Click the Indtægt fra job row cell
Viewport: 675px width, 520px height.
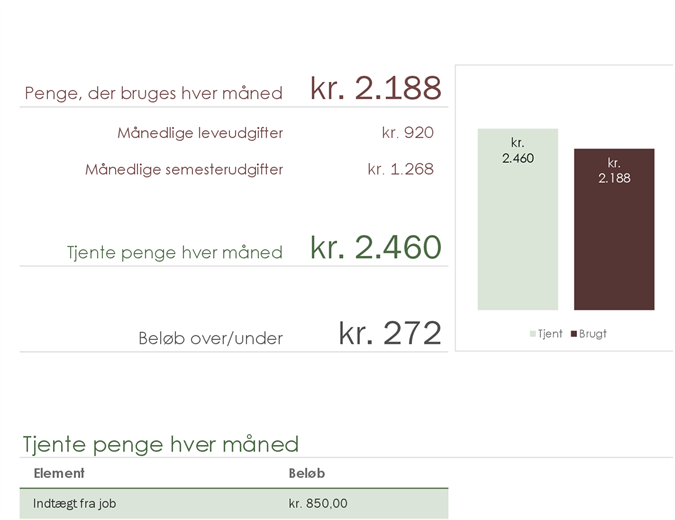[x=74, y=503]
